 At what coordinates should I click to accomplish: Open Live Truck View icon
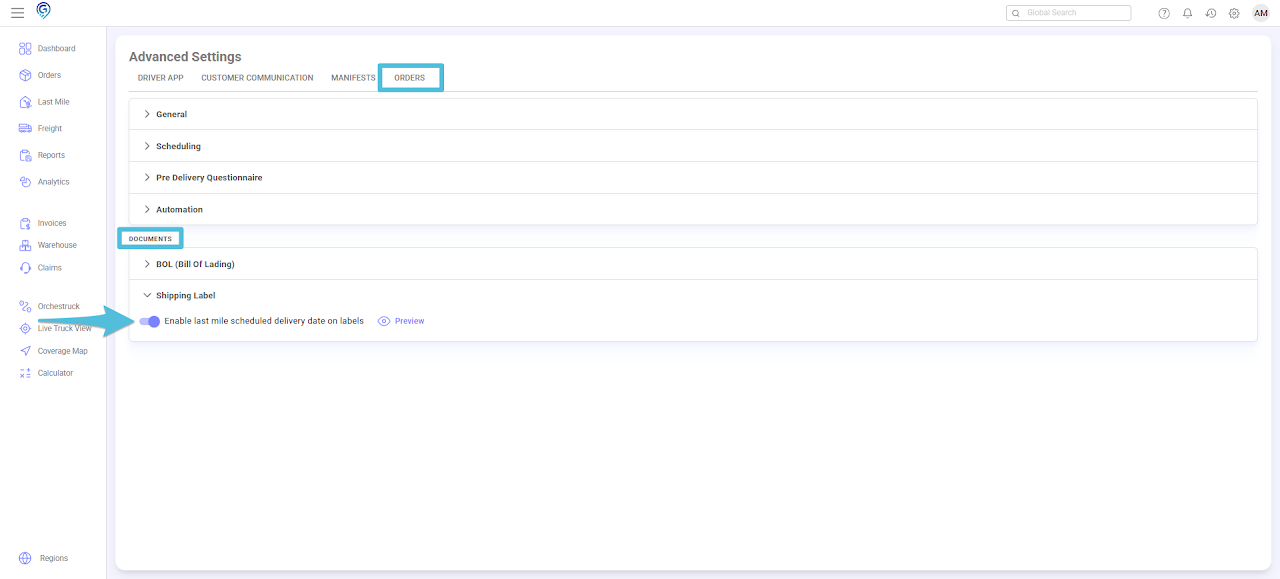(25, 329)
